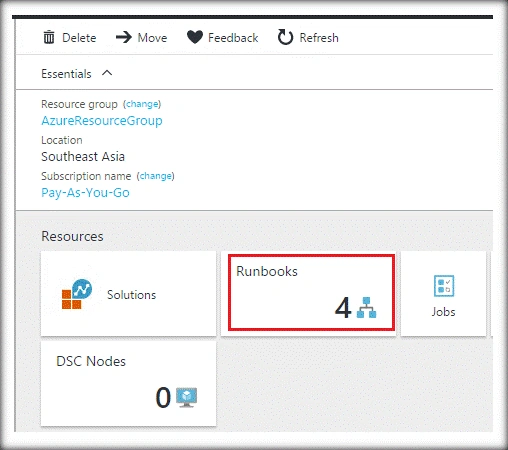The height and width of the screenshot is (450, 508).
Task: Click the Solutions chart icon
Action: 77,294
